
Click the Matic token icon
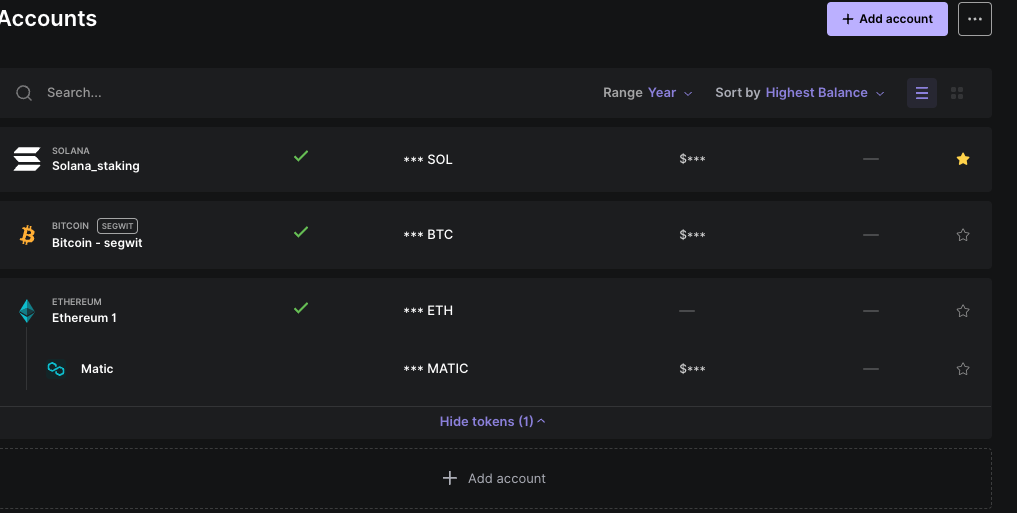56,369
